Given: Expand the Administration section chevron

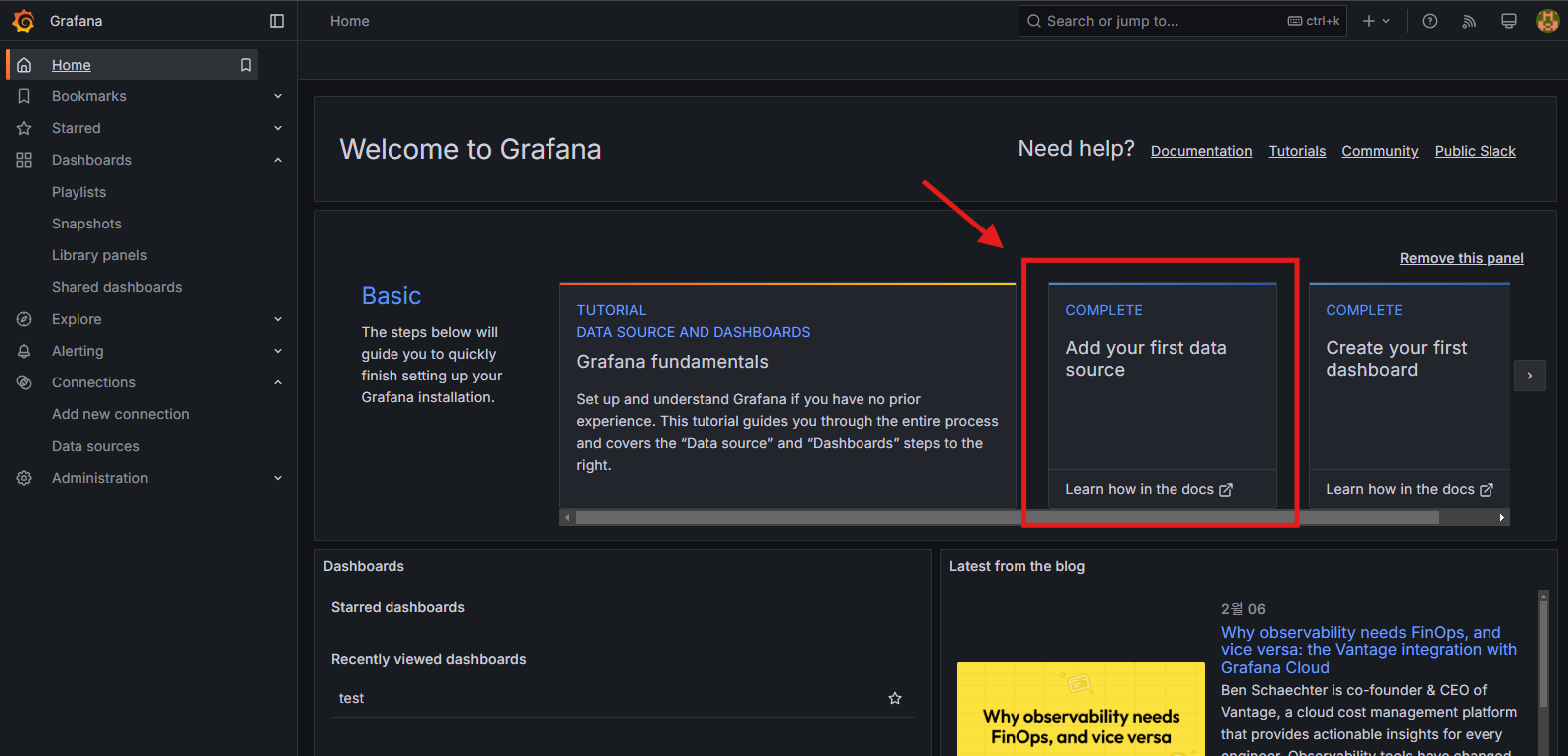Looking at the screenshot, I should (278, 478).
